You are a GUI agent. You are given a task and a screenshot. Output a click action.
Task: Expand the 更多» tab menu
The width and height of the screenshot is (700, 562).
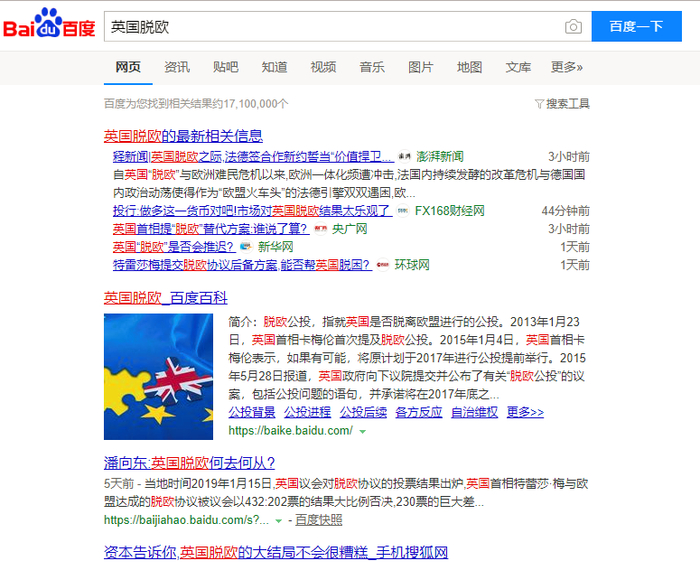[x=567, y=67]
